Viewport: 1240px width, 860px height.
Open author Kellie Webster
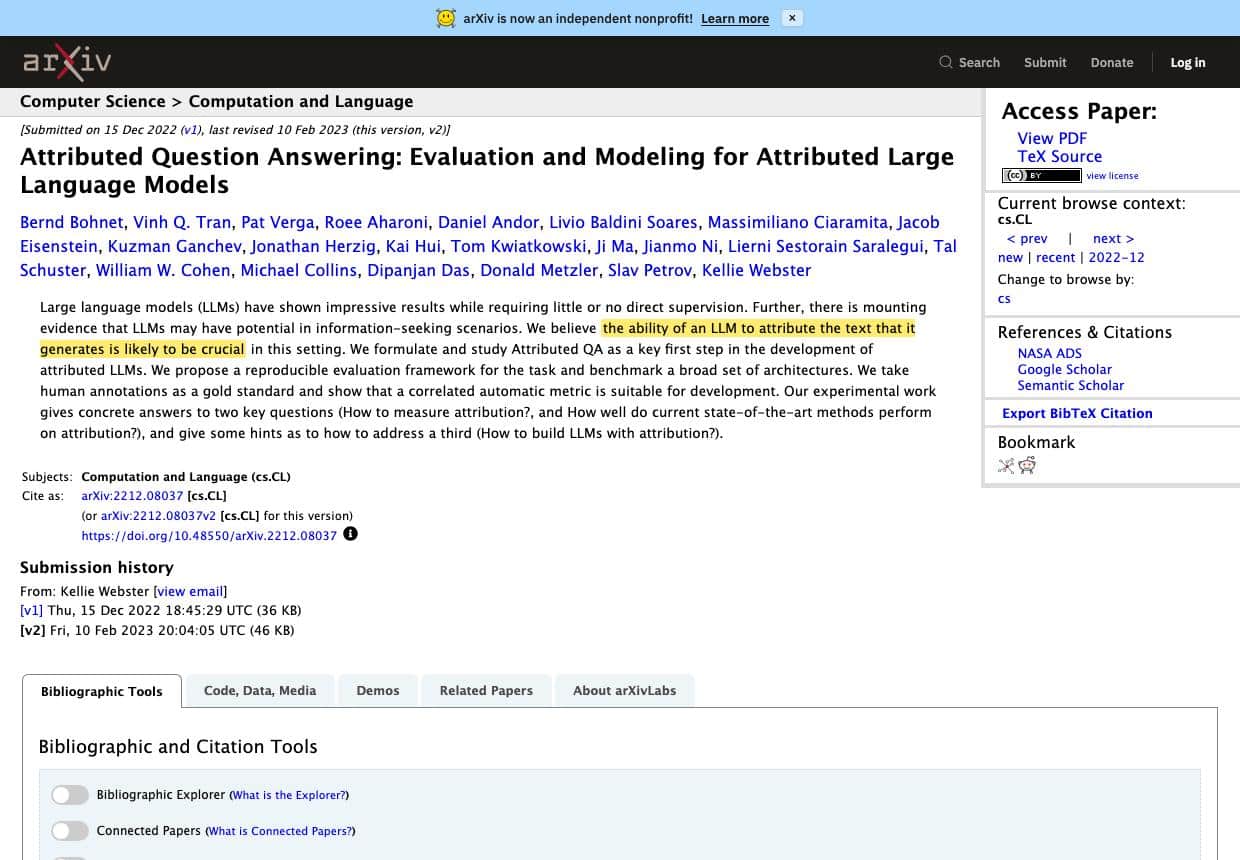tap(756, 270)
